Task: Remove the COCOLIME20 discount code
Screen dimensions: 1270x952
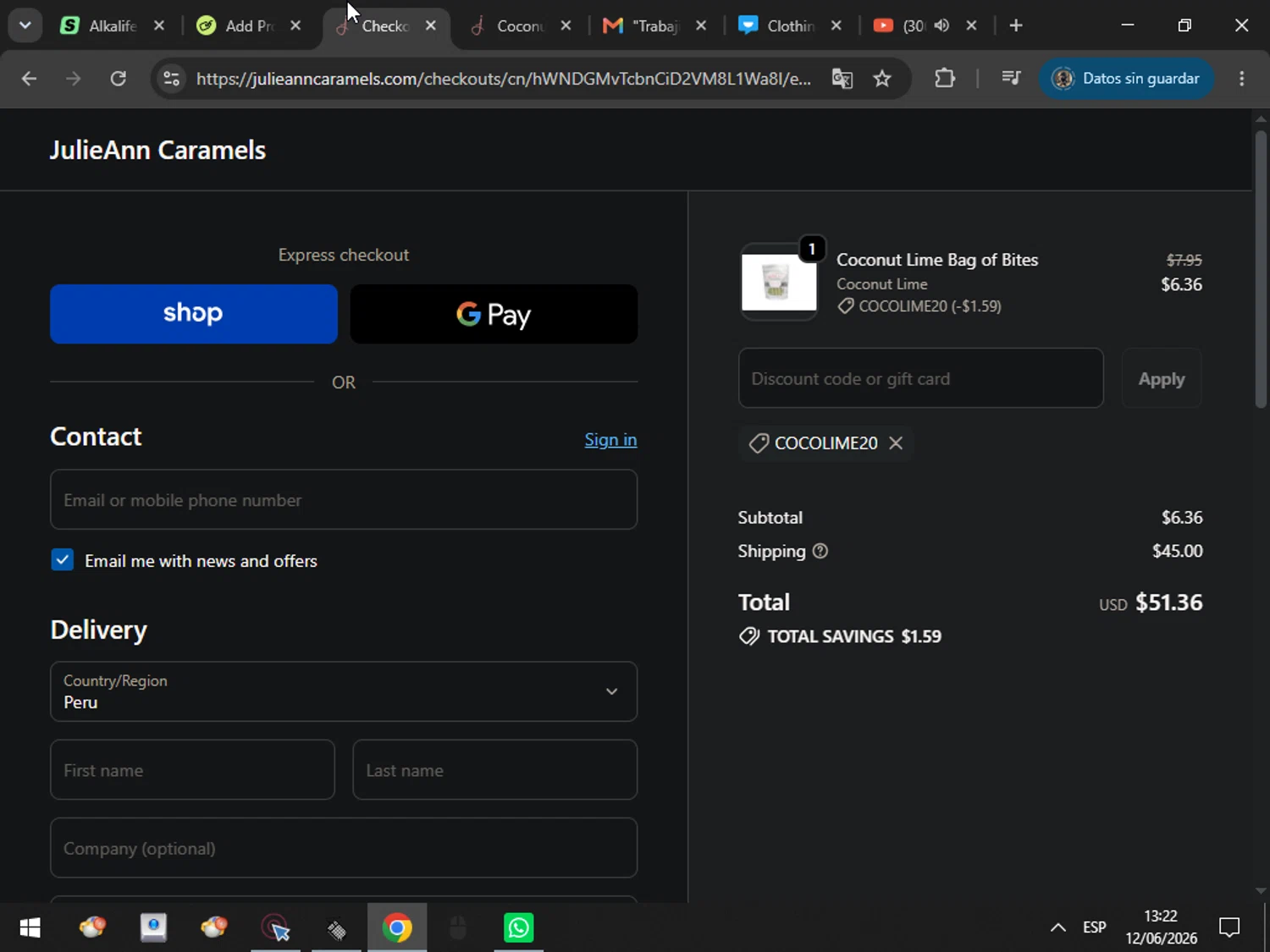Action: tap(896, 443)
